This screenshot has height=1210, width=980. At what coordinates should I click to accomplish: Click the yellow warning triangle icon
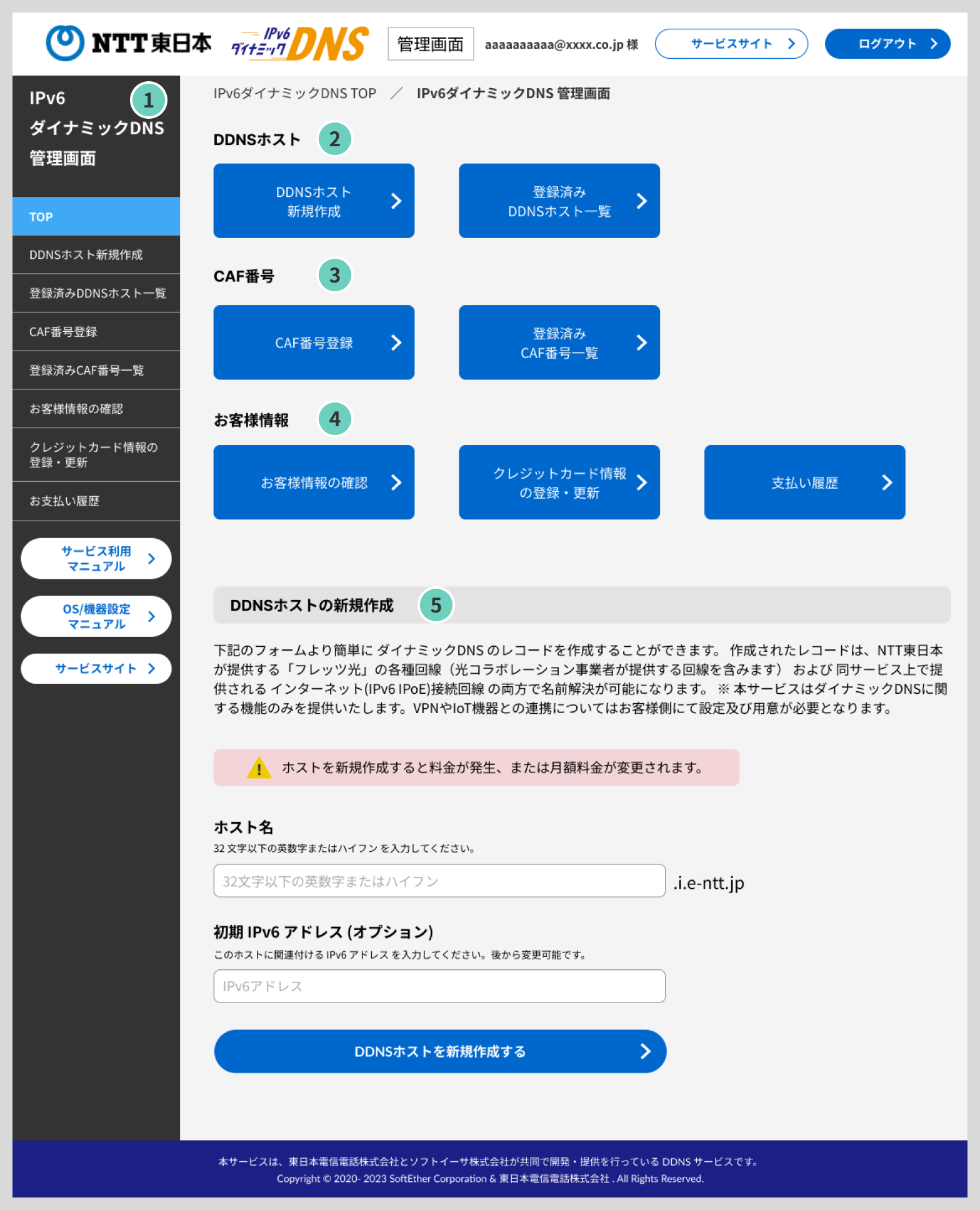click(259, 767)
